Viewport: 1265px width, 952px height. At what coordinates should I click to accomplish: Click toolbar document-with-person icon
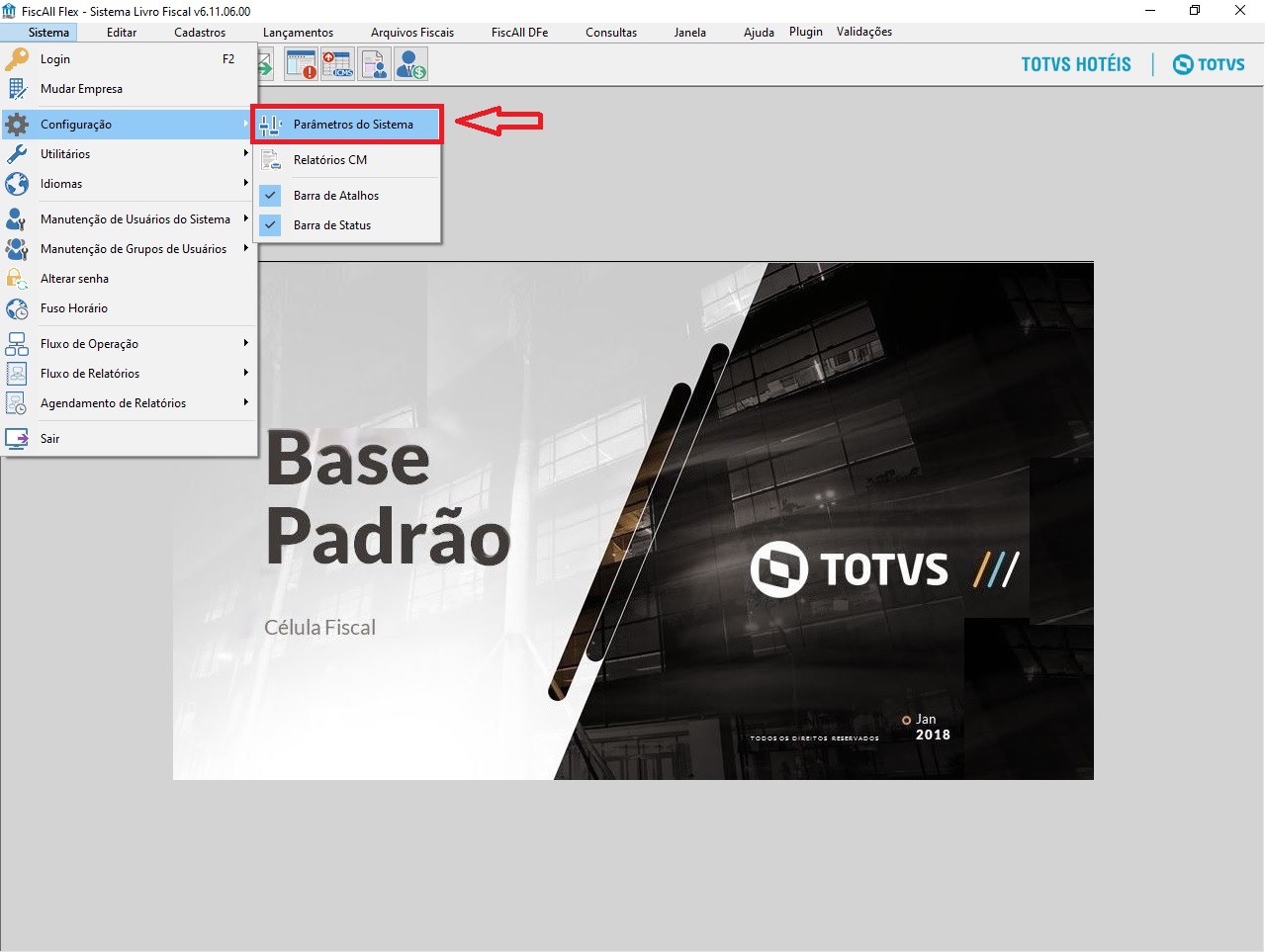(x=375, y=65)
